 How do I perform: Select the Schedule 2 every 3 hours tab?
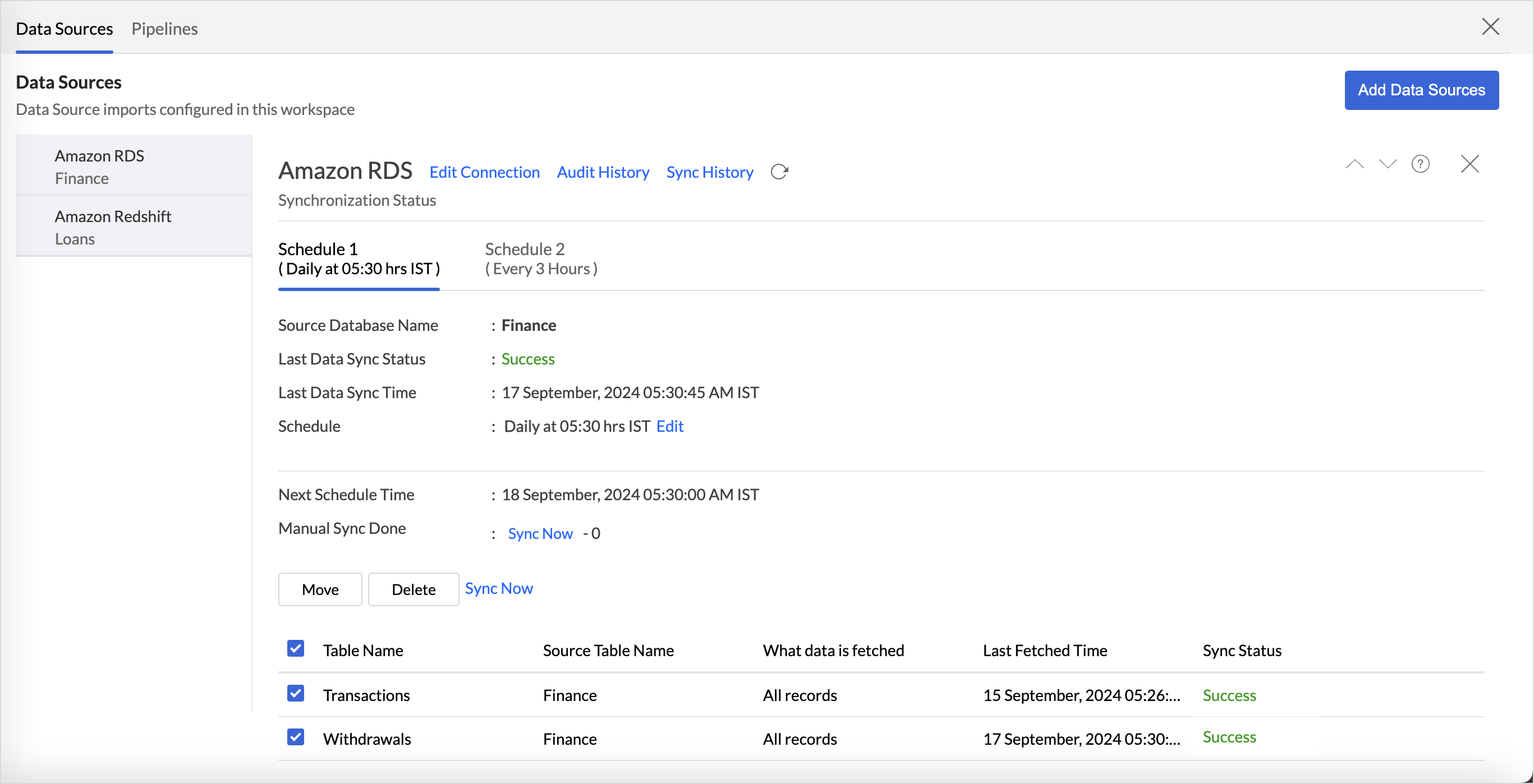point(541,259)
